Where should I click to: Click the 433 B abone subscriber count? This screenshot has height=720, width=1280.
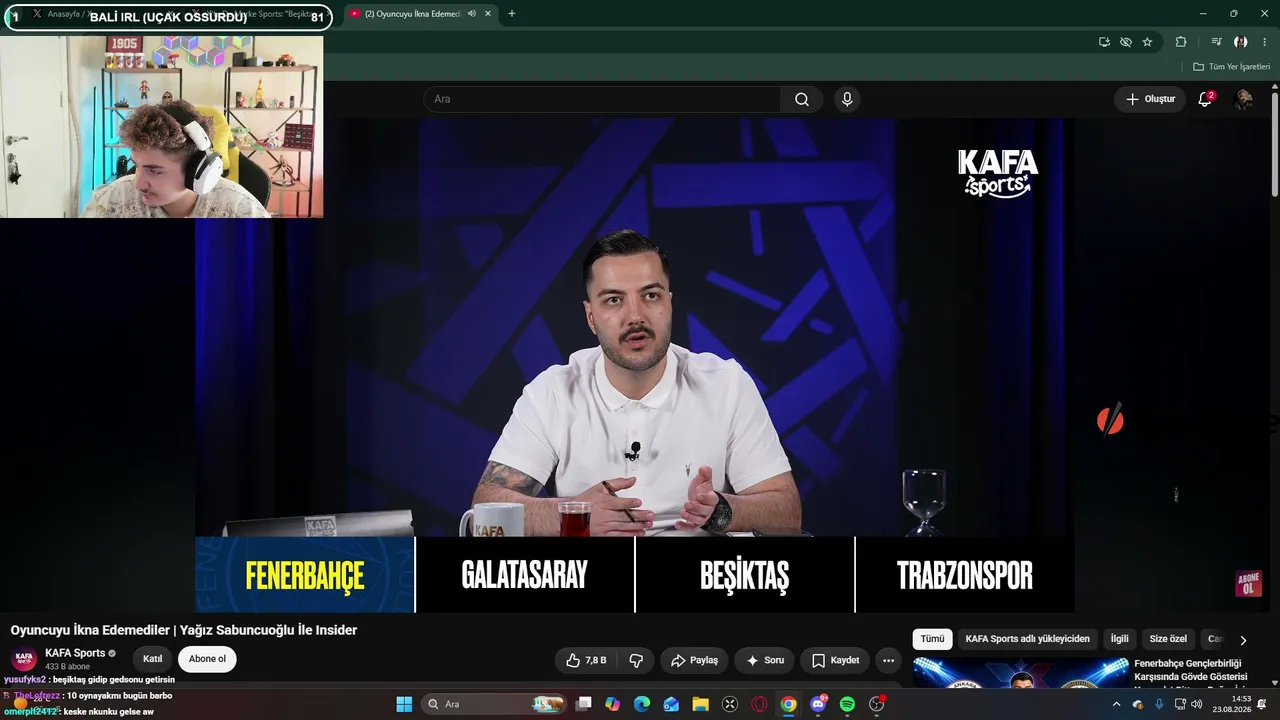(67, 667)
